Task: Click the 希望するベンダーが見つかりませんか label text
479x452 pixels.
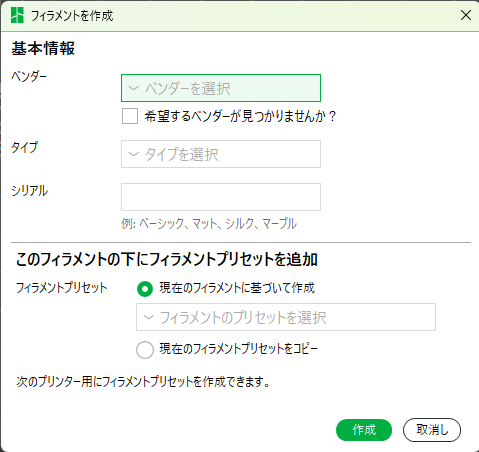Action: tap(240, 116)
